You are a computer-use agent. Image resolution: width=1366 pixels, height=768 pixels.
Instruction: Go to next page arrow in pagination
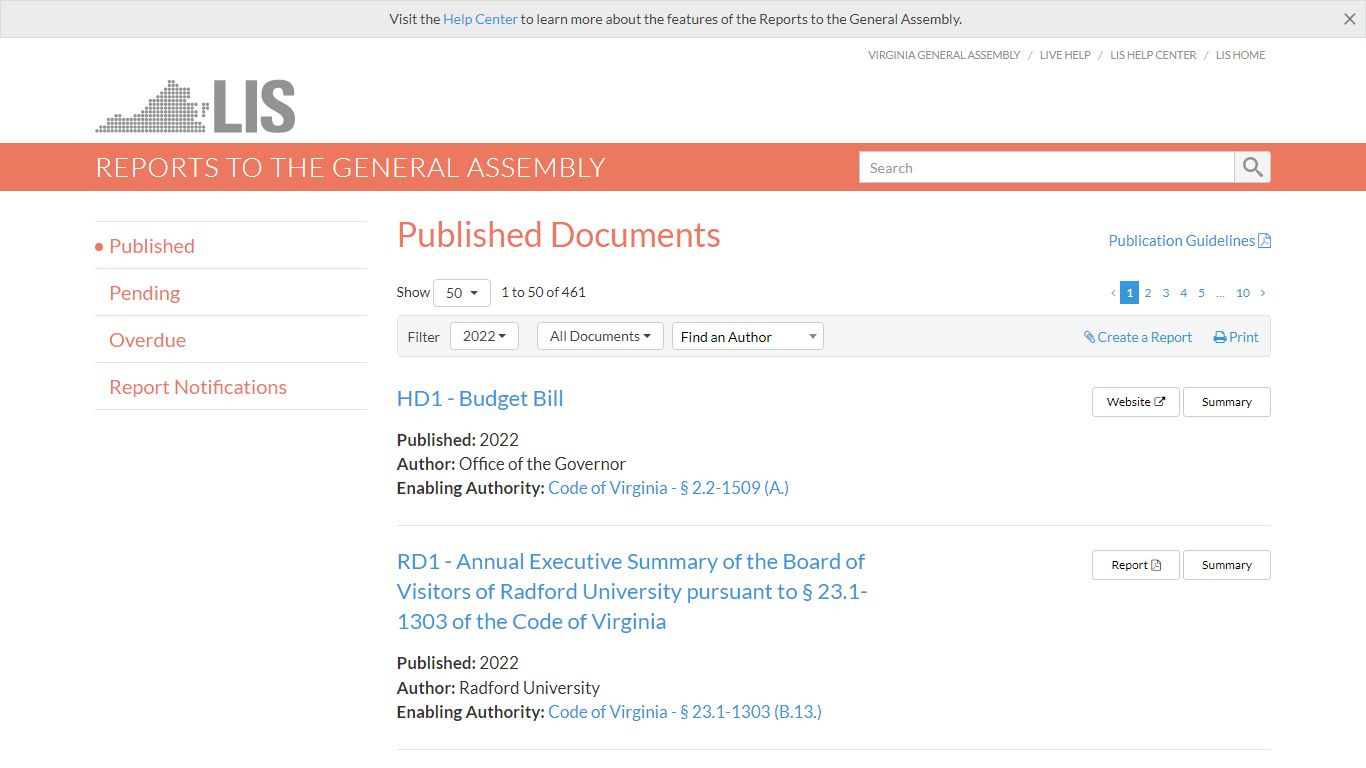[1263, 293]
